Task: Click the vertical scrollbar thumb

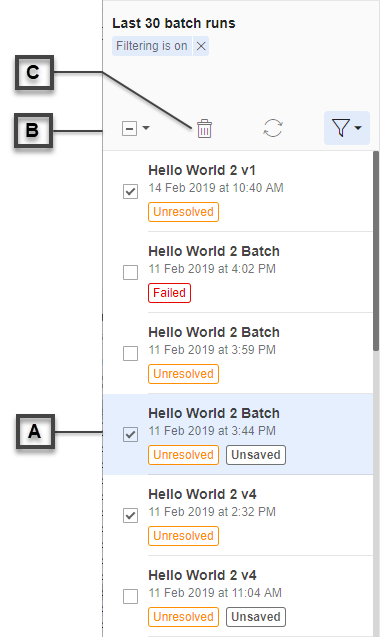Action: [376, 251]
